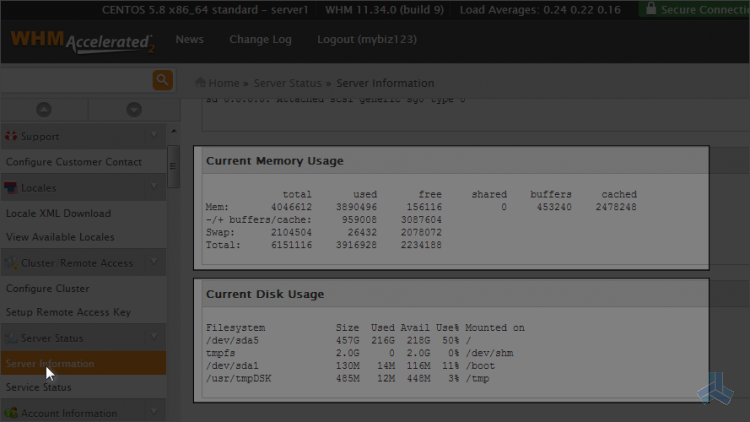Viewport: 750px width, 422px height.
Task: Open the News menu item
Action: [189, 40]
